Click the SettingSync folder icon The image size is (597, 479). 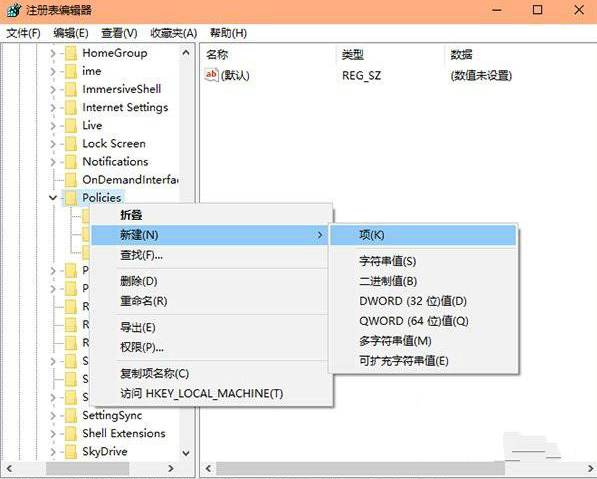point(71,415)
